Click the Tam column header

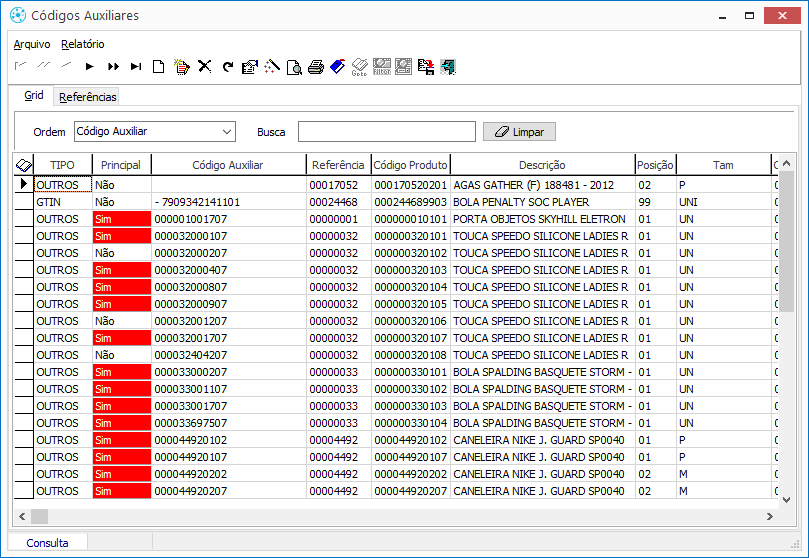click(x=723, y=165)
